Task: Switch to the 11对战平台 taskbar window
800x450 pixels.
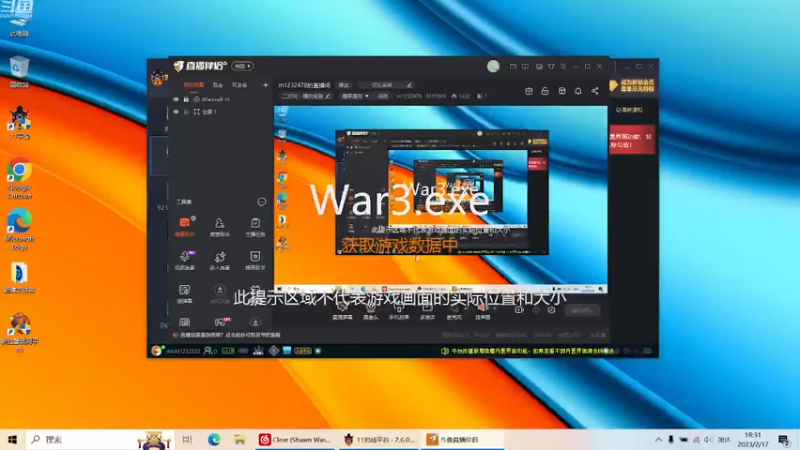Action: [379, 439]
